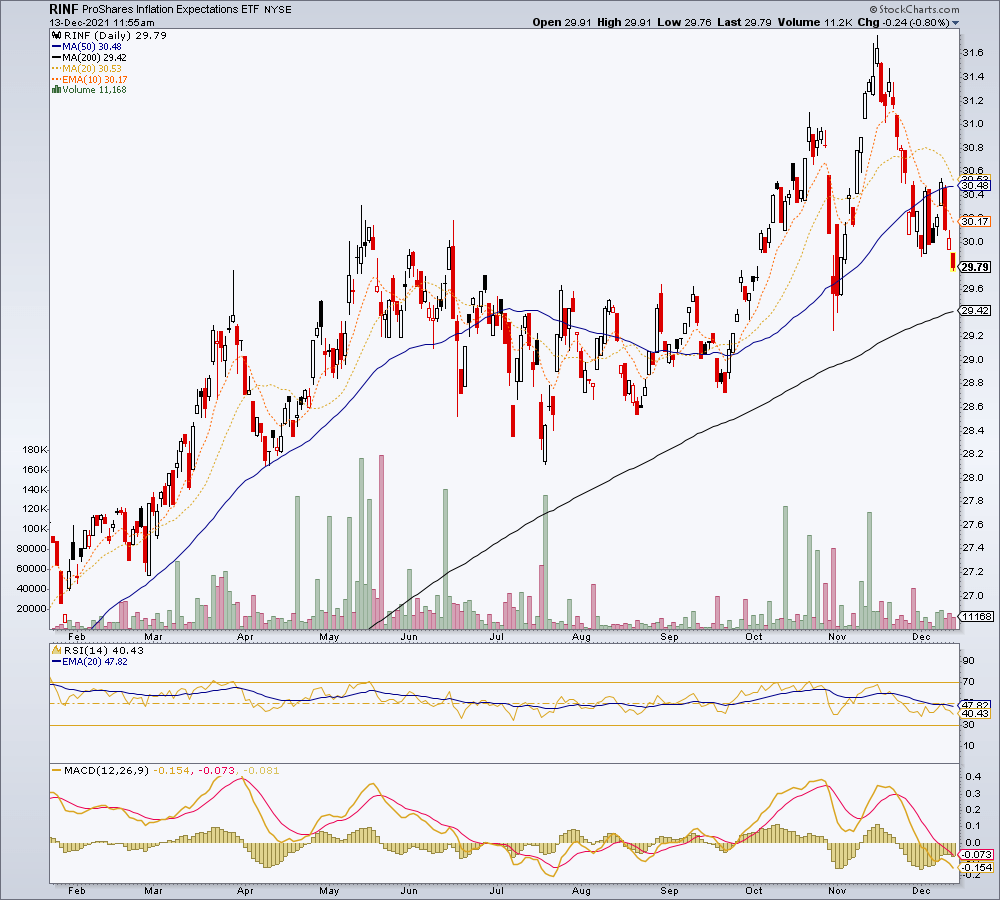Click the 47.82 tag on RSI panel axis
Image resolution: width=1000 pixels, height=900 pixels.
coord(976,705)
